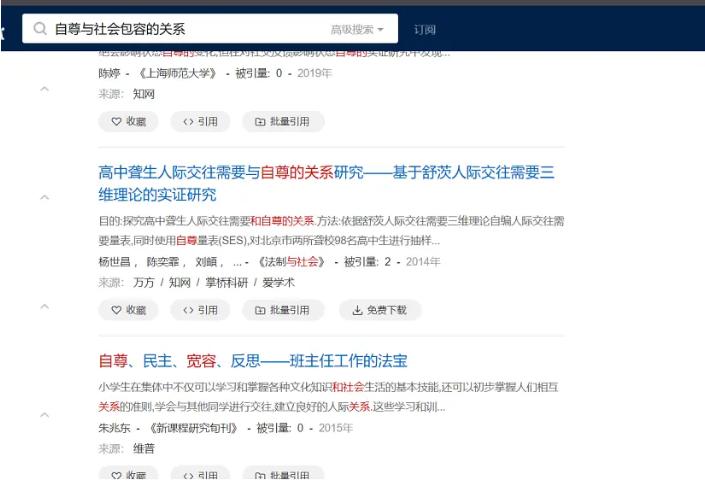
Task: Collapse arrow beside 高中聋生 article title
Action: coord(45,197)
